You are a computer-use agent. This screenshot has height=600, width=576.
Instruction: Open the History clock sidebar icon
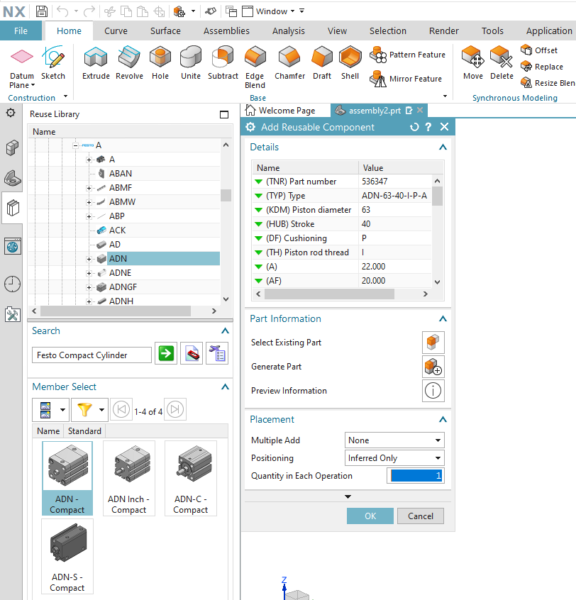click(13, 284)
